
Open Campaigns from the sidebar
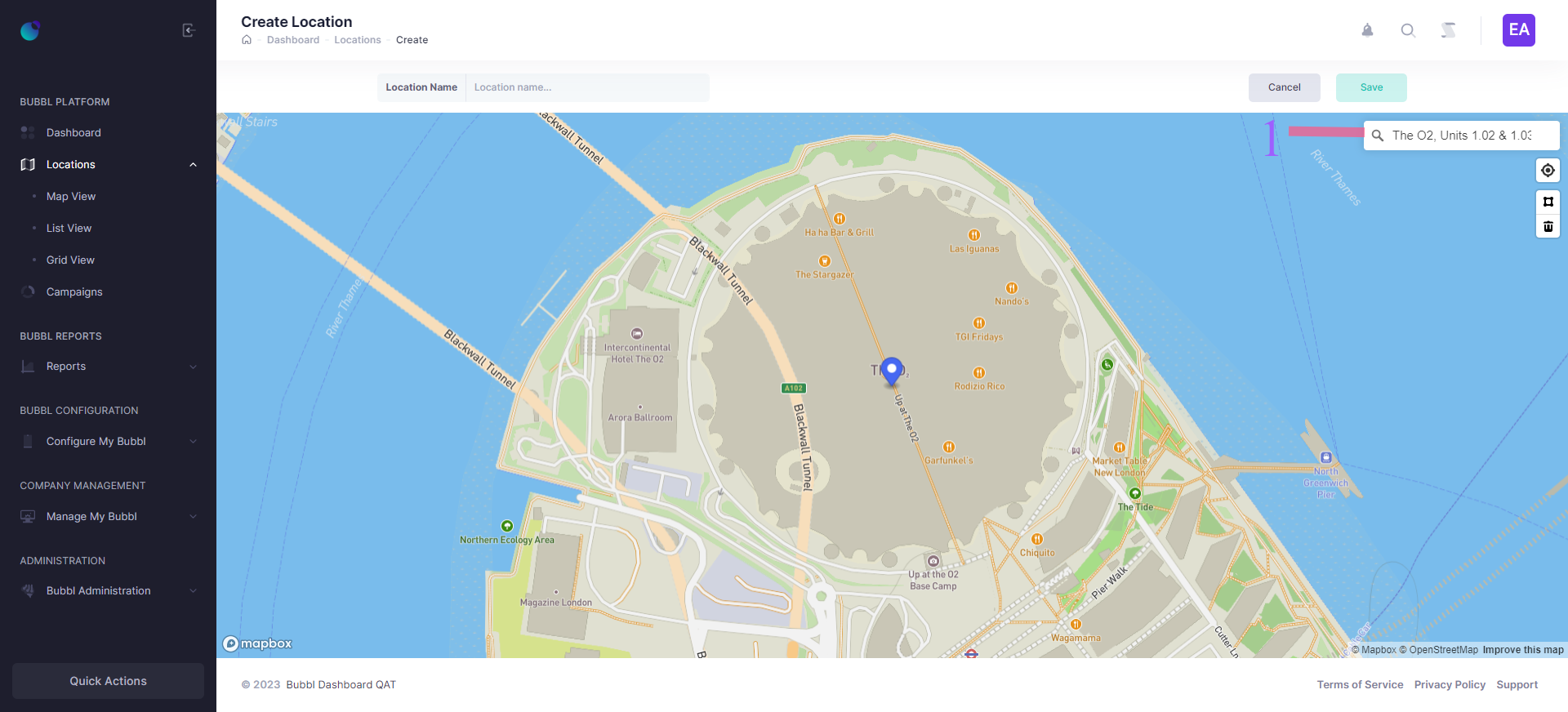(74, 291)
